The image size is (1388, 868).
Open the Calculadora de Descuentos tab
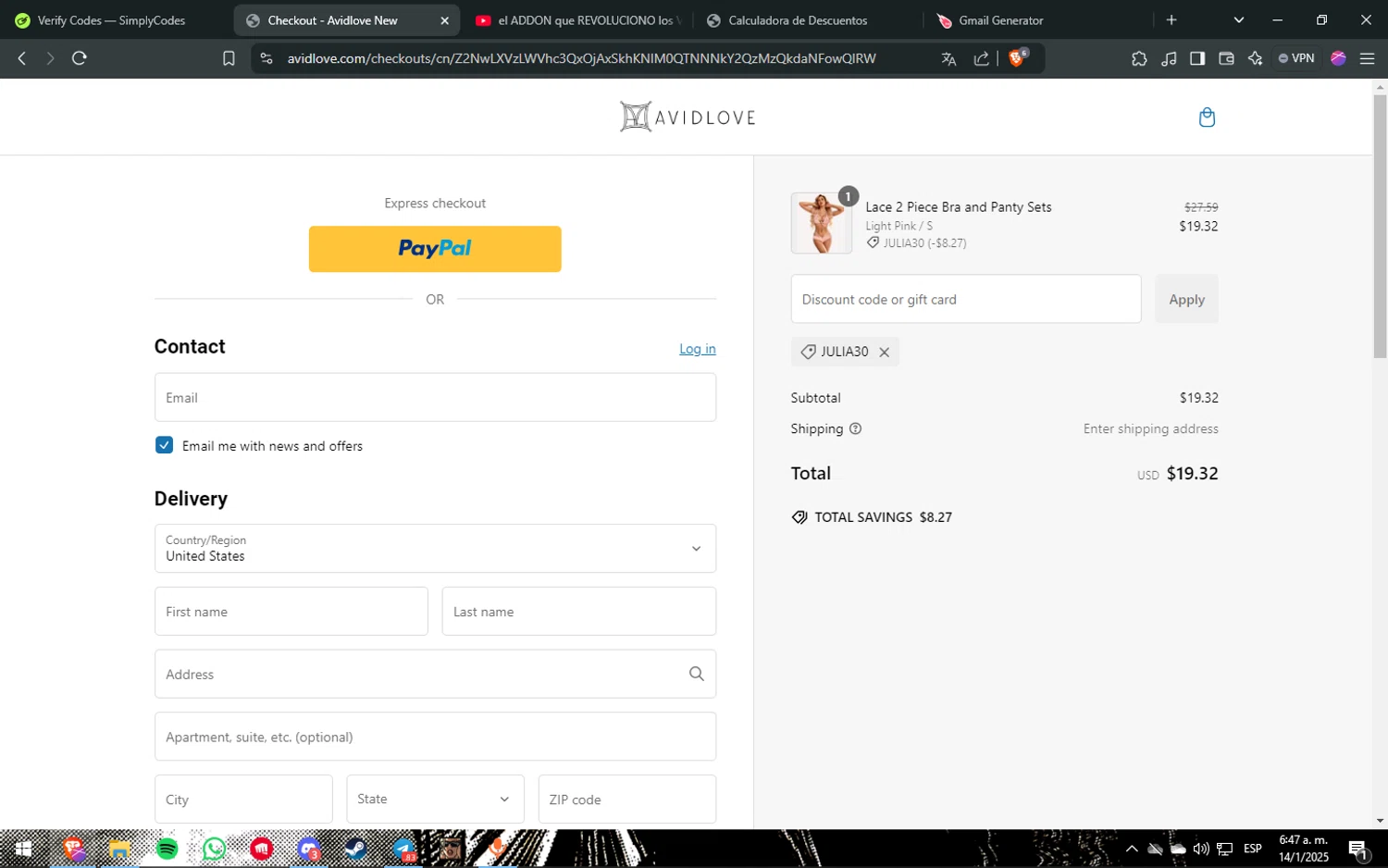pyautogui.click(x=798, y=20)
